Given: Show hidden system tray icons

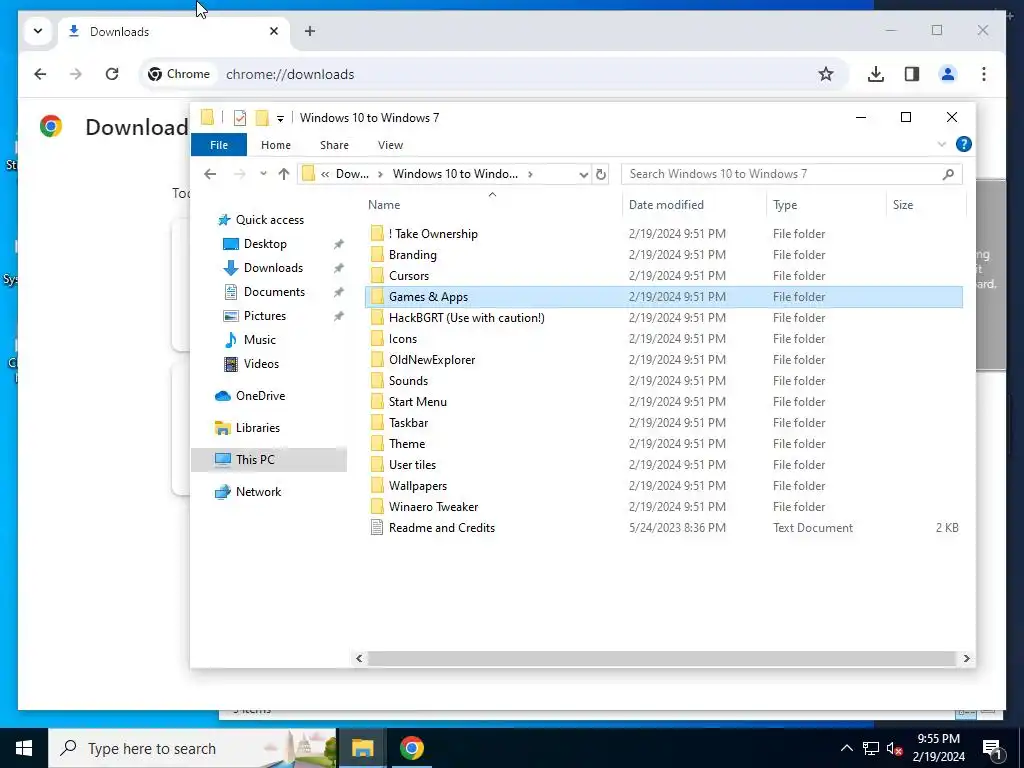Looking at the screenshot, I should pos(846,748).
